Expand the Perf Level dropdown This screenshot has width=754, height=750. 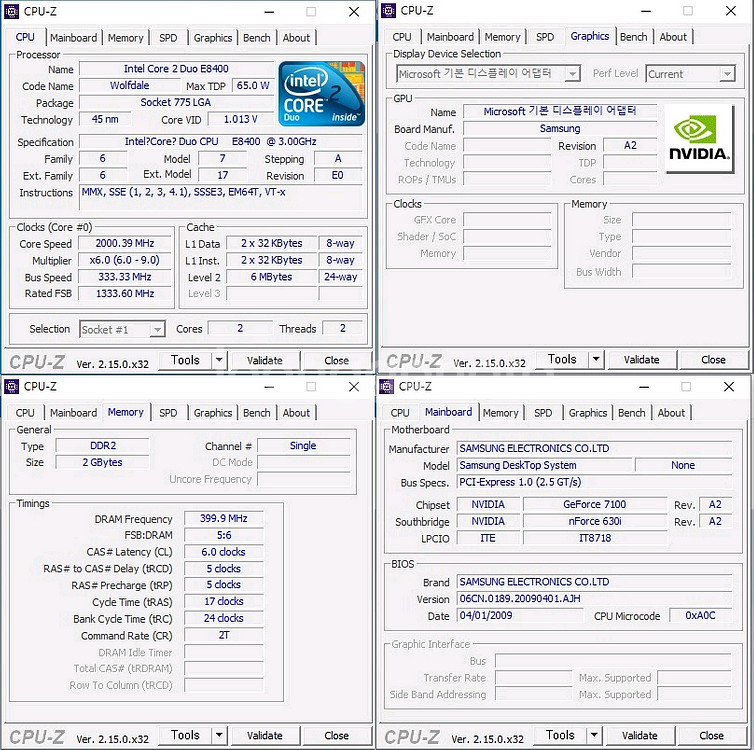(726, 74)
